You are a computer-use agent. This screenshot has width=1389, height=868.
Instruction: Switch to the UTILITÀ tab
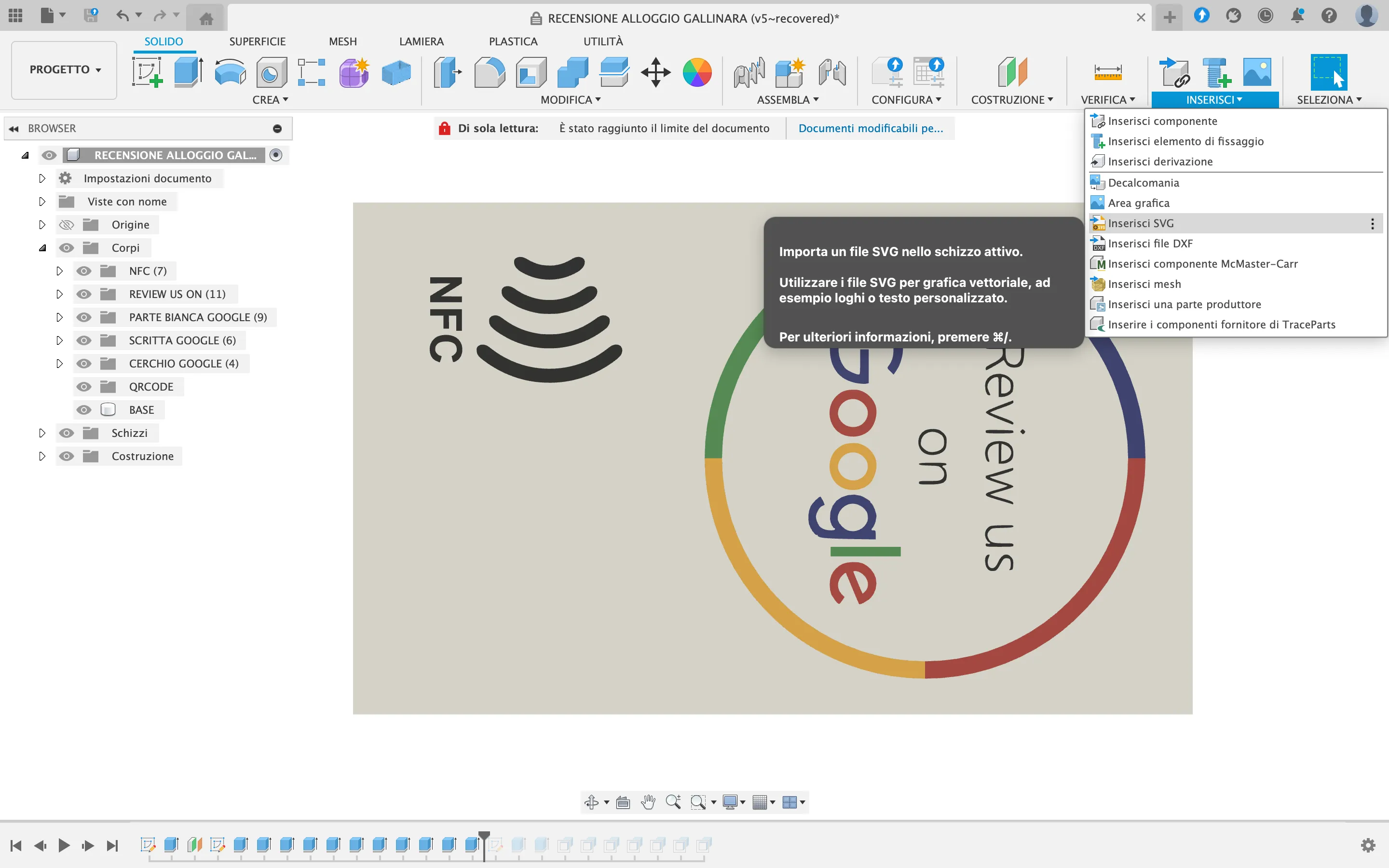click(x=603, y=41)
